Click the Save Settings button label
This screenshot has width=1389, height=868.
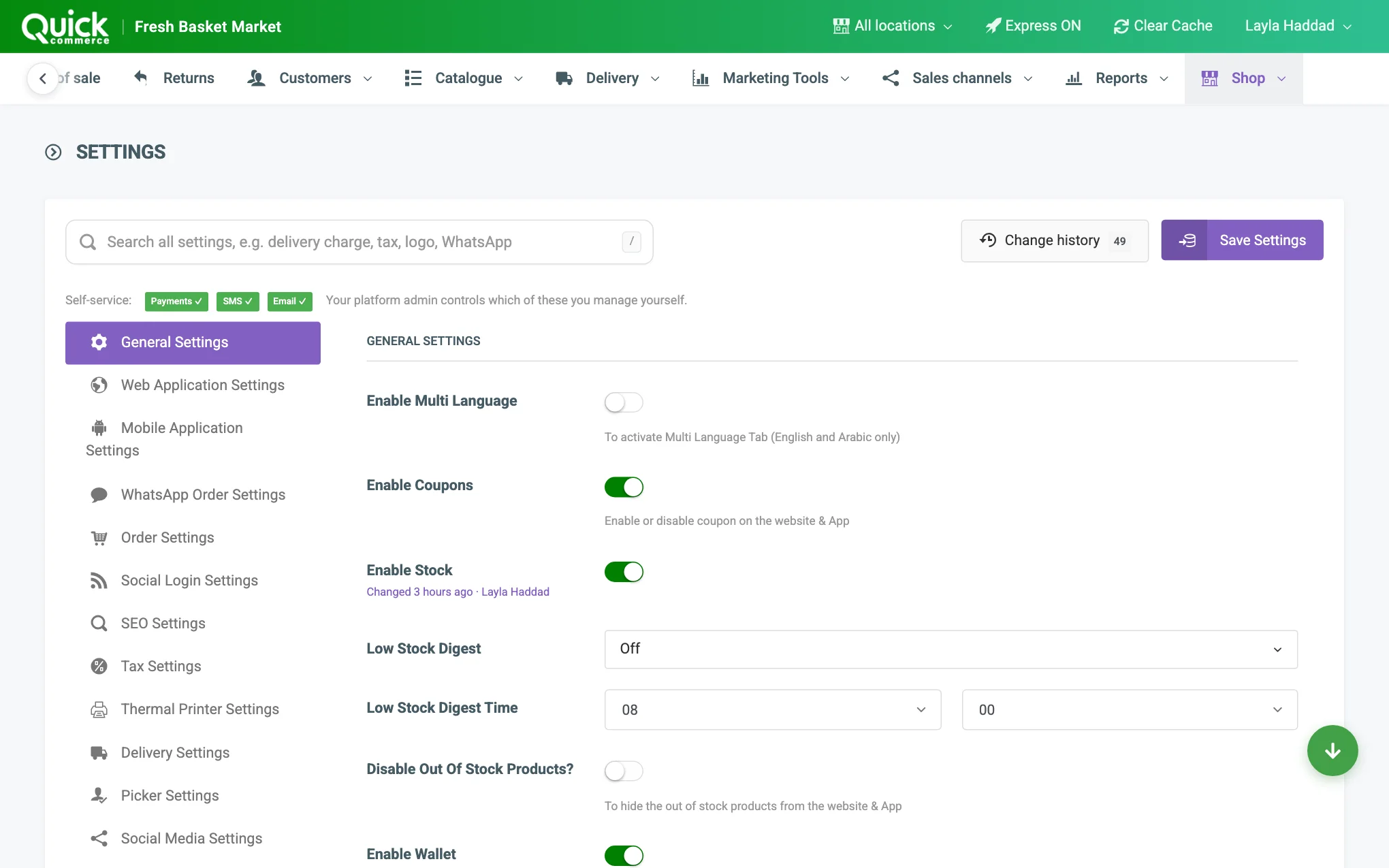point(1262,240)
